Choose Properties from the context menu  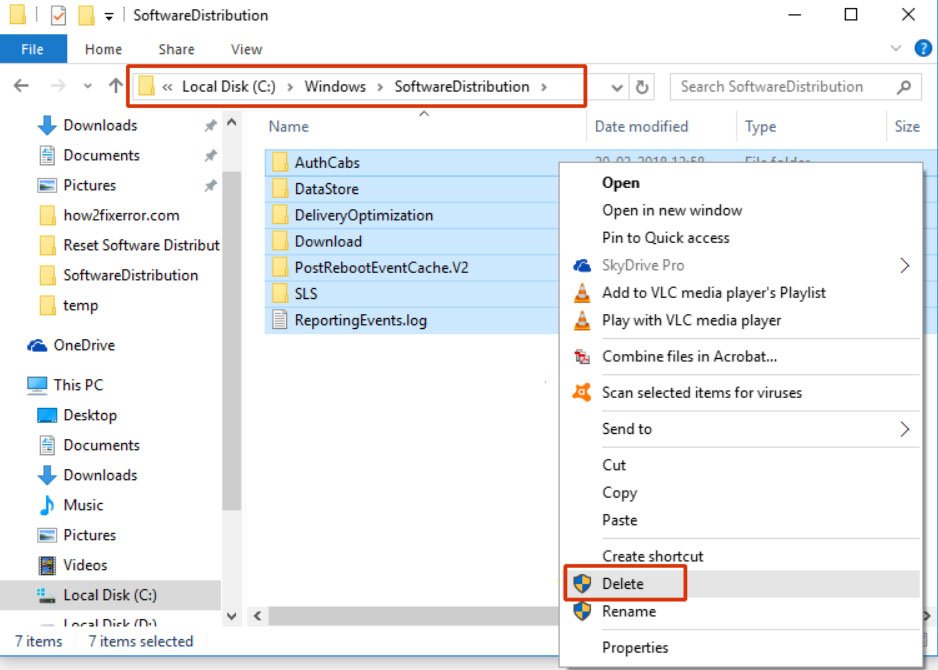tap(635, 647)
